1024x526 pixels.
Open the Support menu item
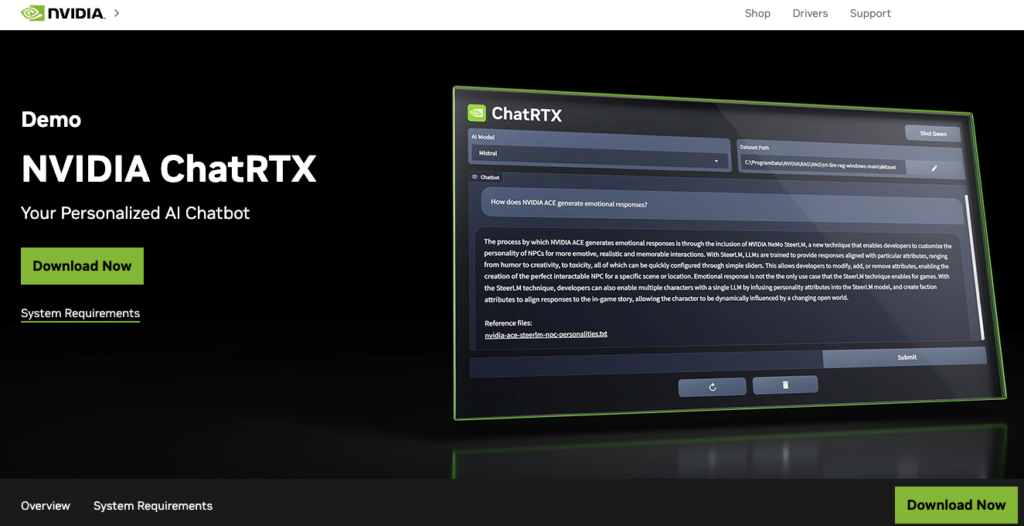click(x=870, y=13)
